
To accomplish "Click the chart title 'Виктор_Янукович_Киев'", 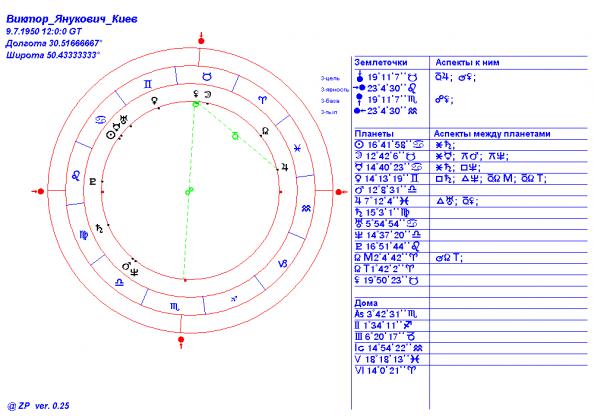I will click(x=72, y=19).
